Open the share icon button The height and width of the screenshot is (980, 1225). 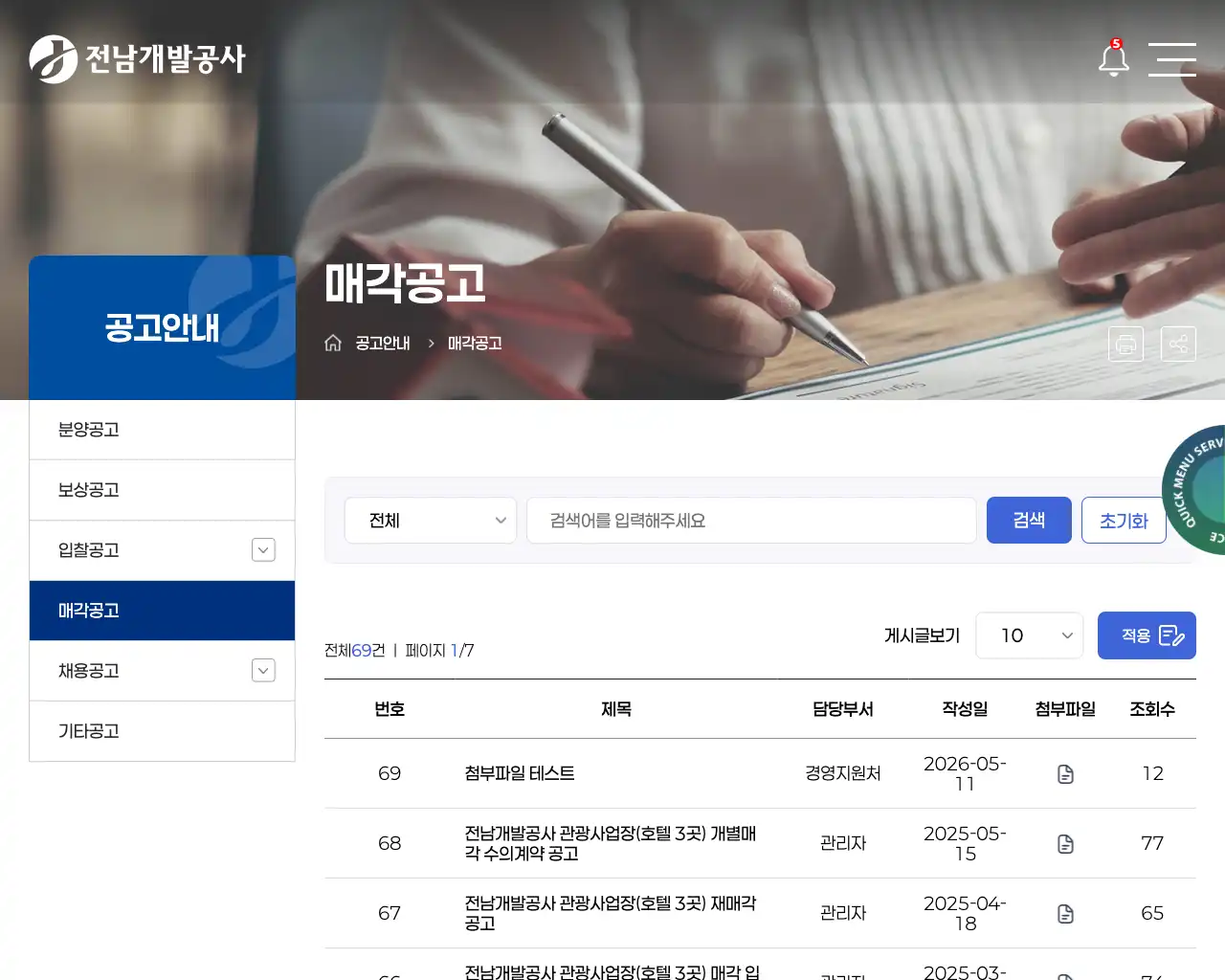click(x=1178, y=344)
